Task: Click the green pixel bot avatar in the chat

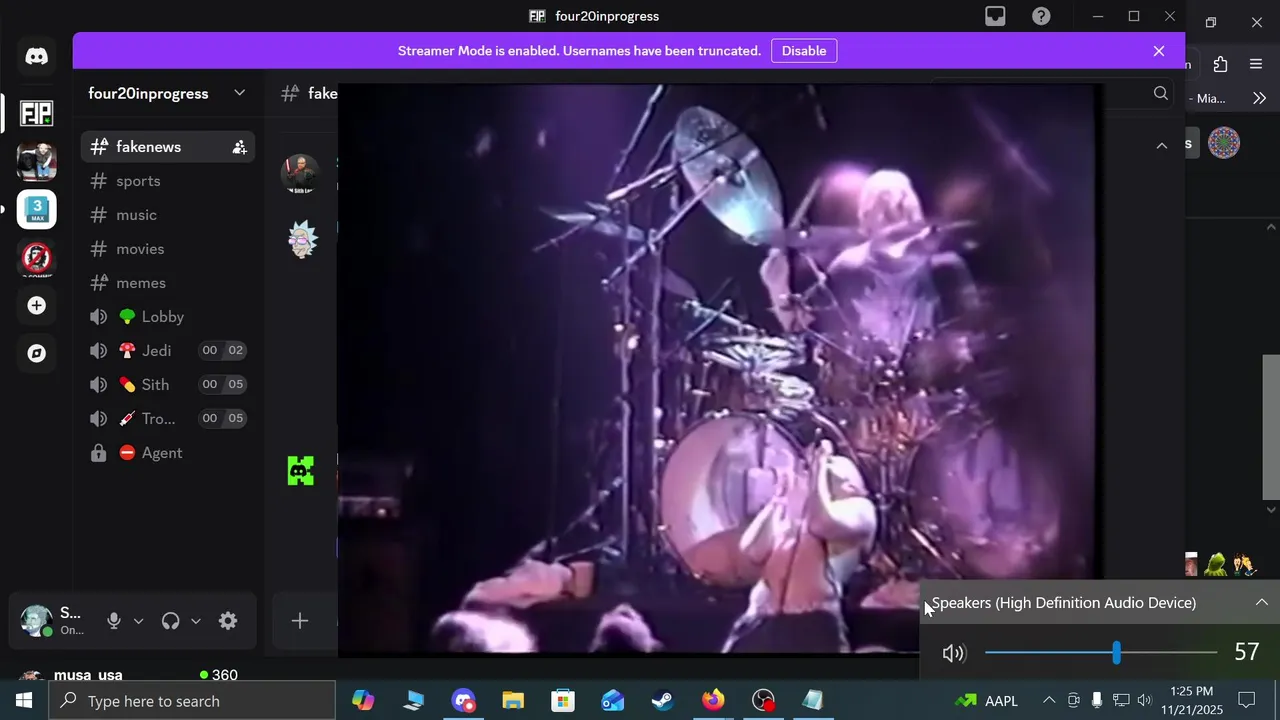Action: point(301,471)
